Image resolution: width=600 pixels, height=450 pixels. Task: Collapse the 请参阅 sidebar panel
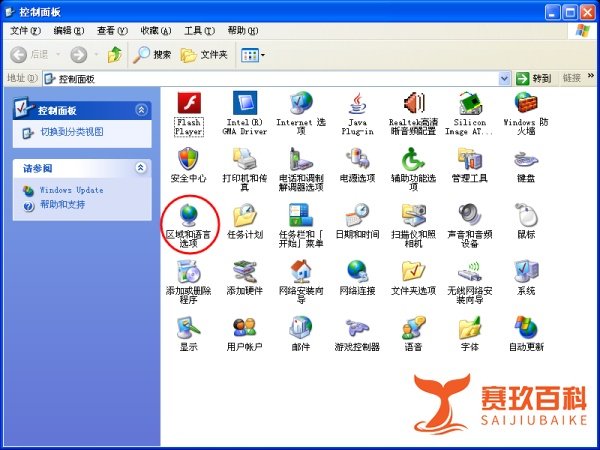[141, 168]
